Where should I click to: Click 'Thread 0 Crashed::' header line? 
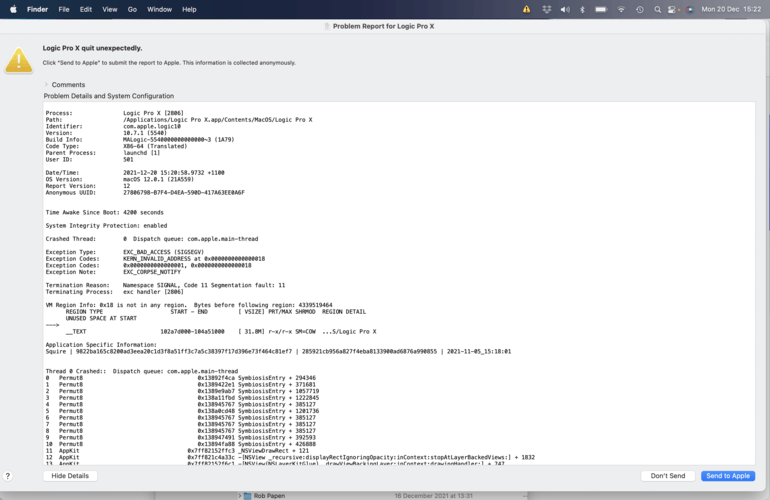[x=141, y=372]
